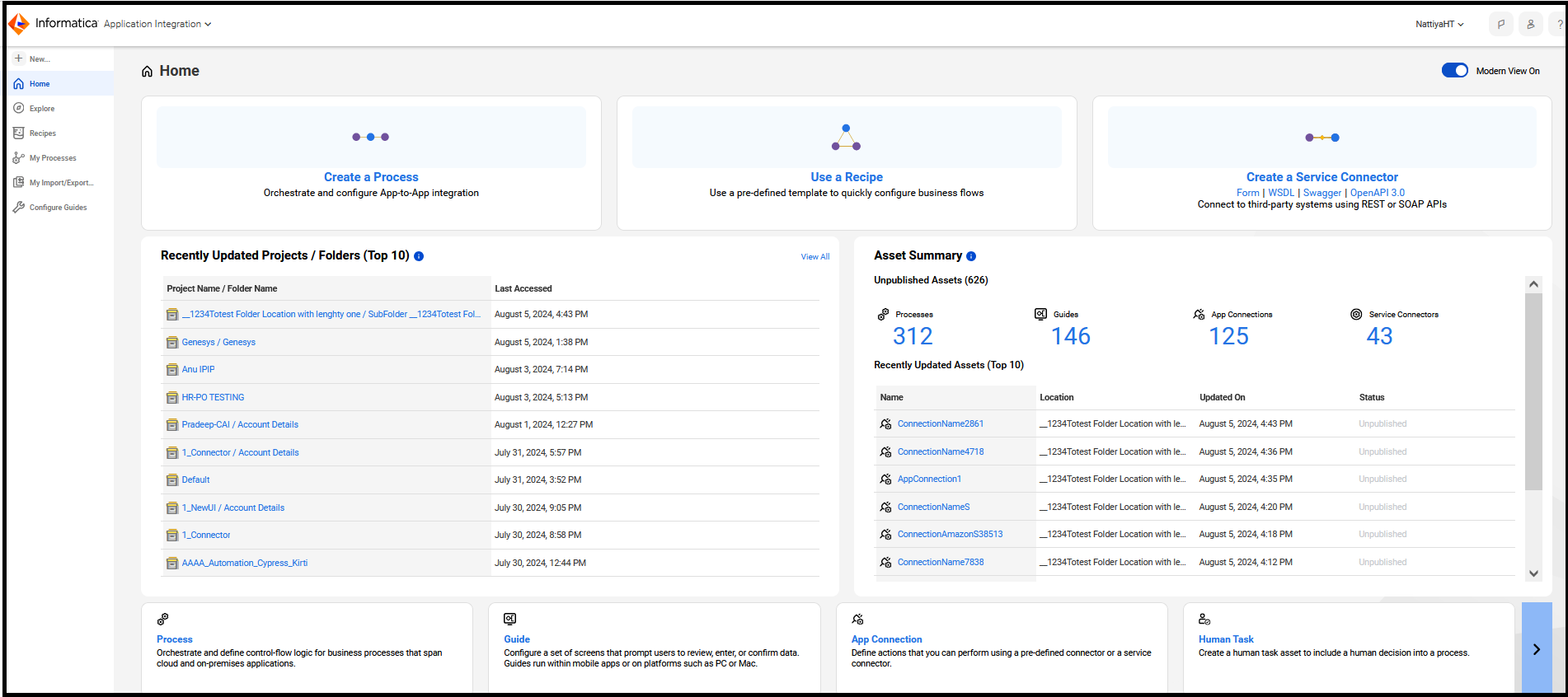
Task: Open the user profile icon
Action: coord(1531,24)
